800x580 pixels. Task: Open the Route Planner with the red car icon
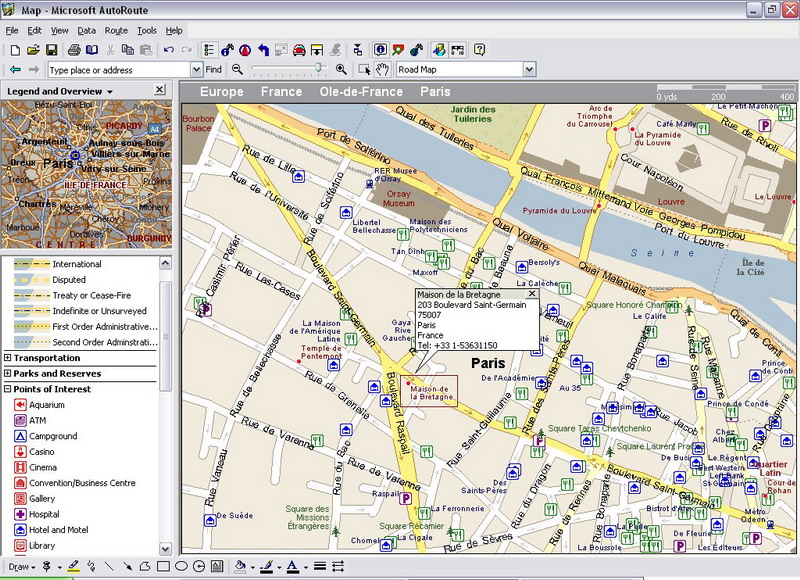point(299,50)
